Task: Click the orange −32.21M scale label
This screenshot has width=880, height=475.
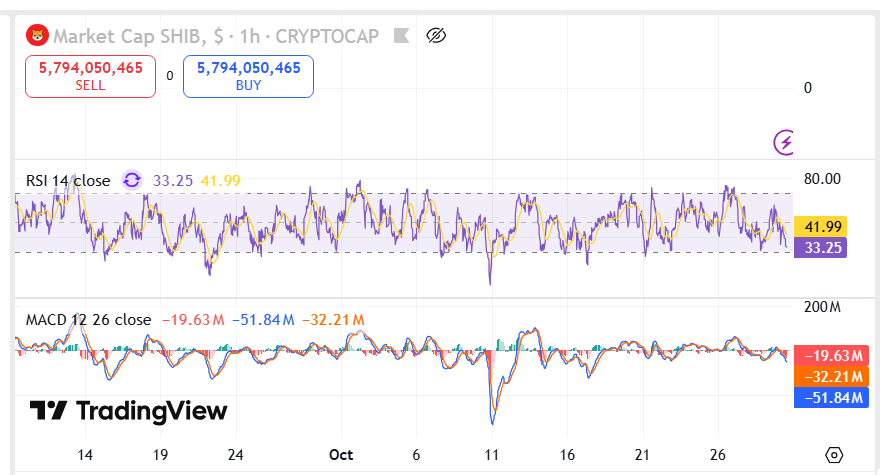Action: pos(831,377)
